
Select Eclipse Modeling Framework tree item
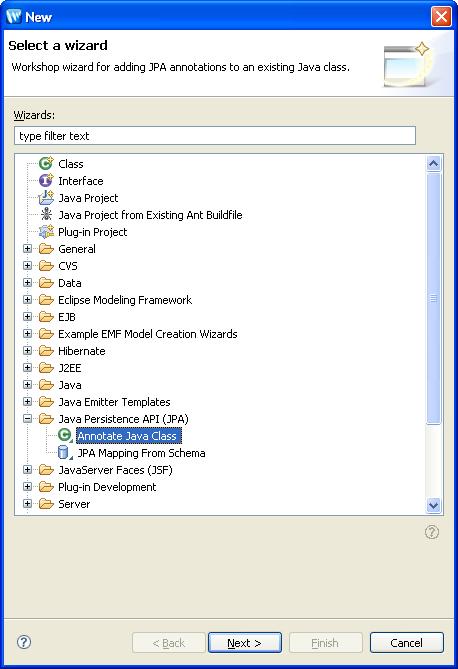[125, 300]
